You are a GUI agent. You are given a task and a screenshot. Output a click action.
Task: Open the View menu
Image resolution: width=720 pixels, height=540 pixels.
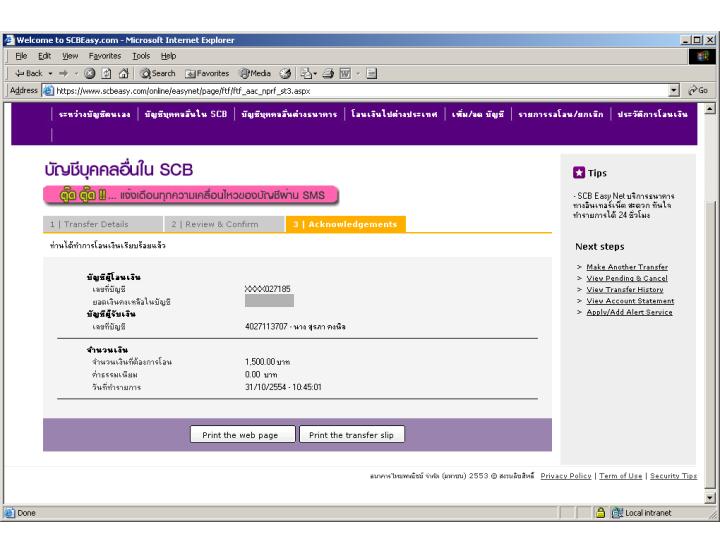[x=70, y=56]
